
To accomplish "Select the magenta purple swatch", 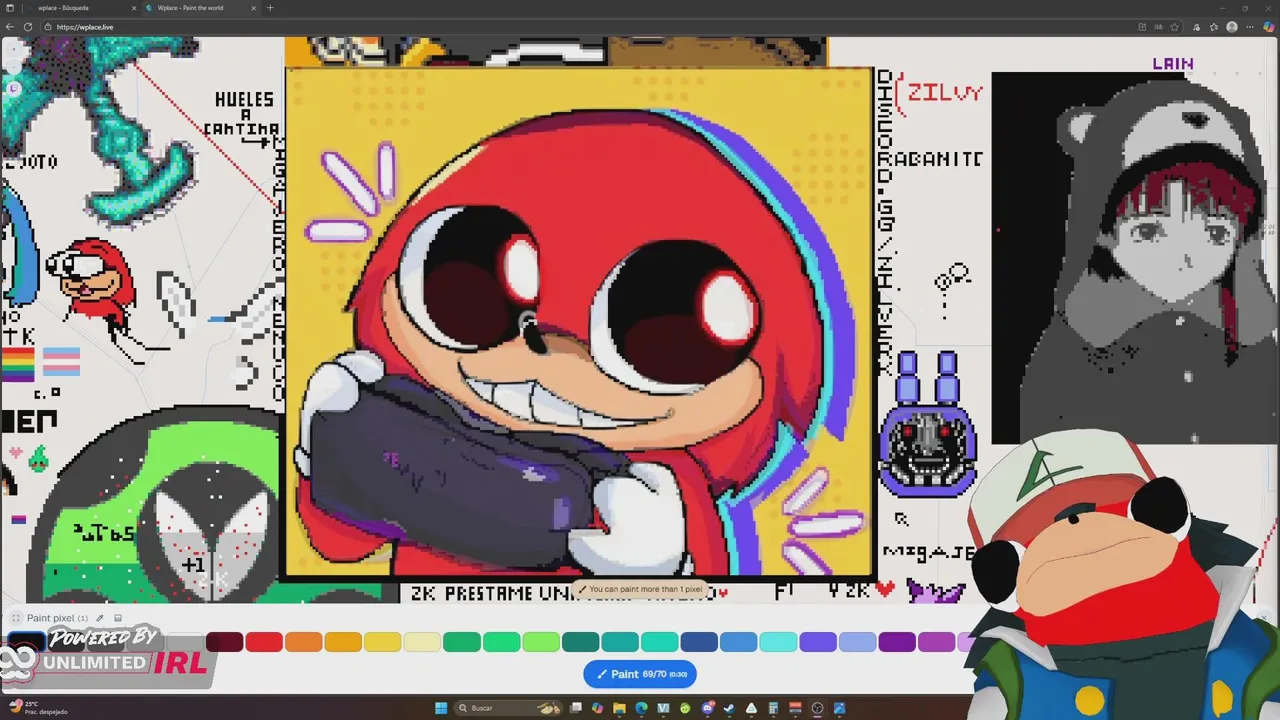I will (936, 642).
